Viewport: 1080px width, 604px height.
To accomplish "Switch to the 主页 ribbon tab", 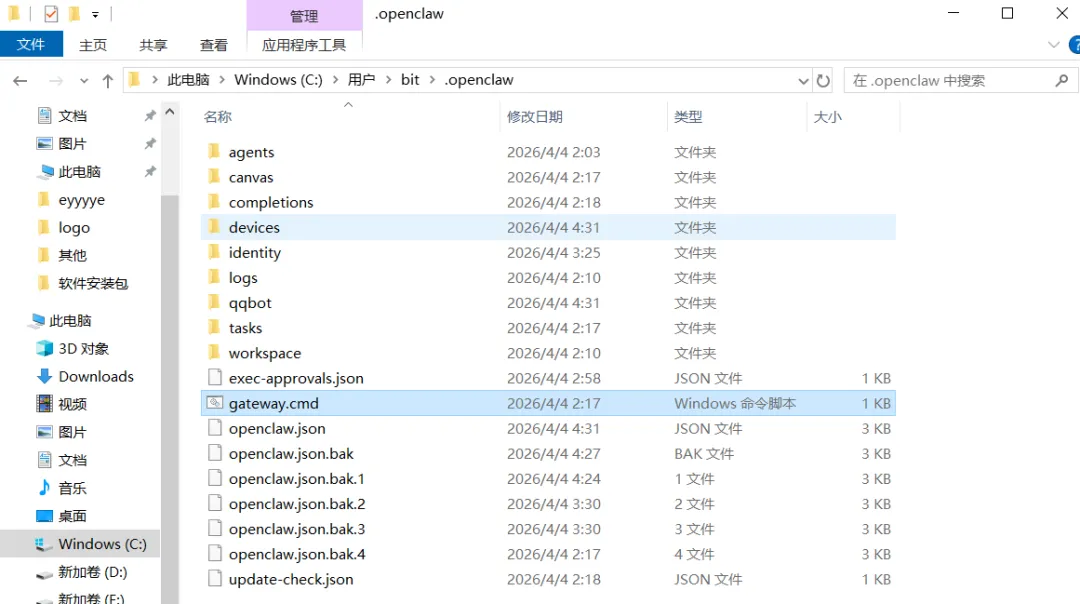I will click(x=93, y=45).
